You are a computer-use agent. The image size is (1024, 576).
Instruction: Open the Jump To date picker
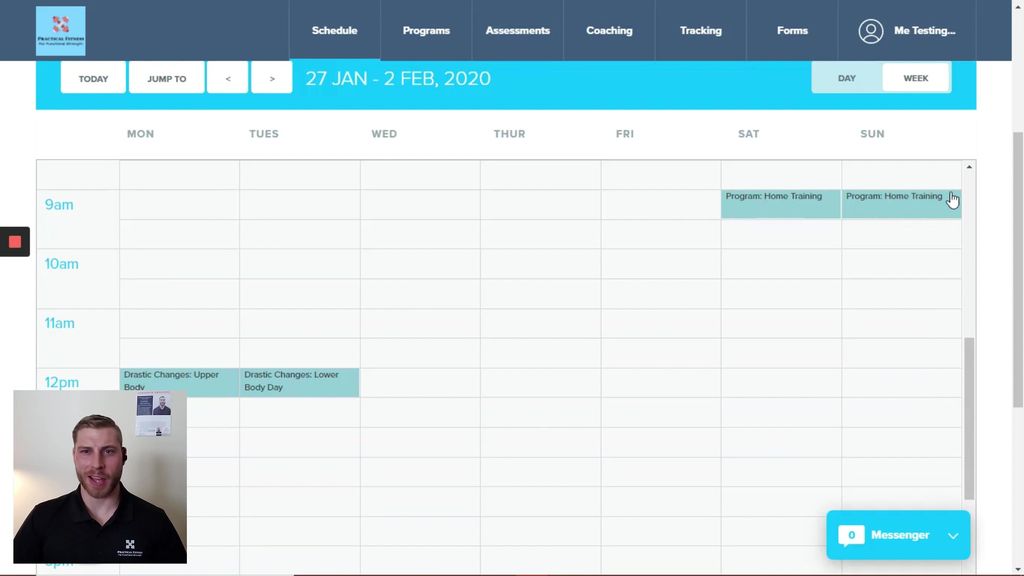[167, 78]
